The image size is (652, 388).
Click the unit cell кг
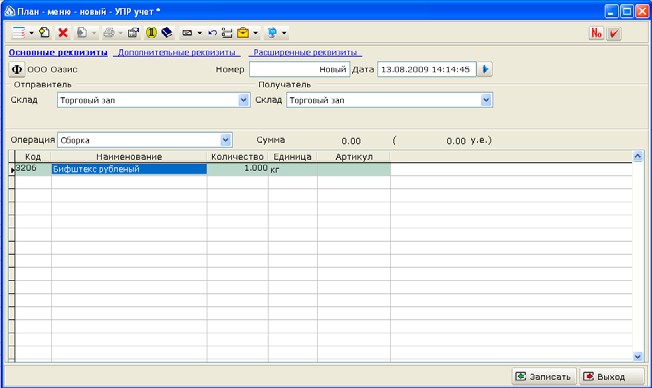point(292,169)
